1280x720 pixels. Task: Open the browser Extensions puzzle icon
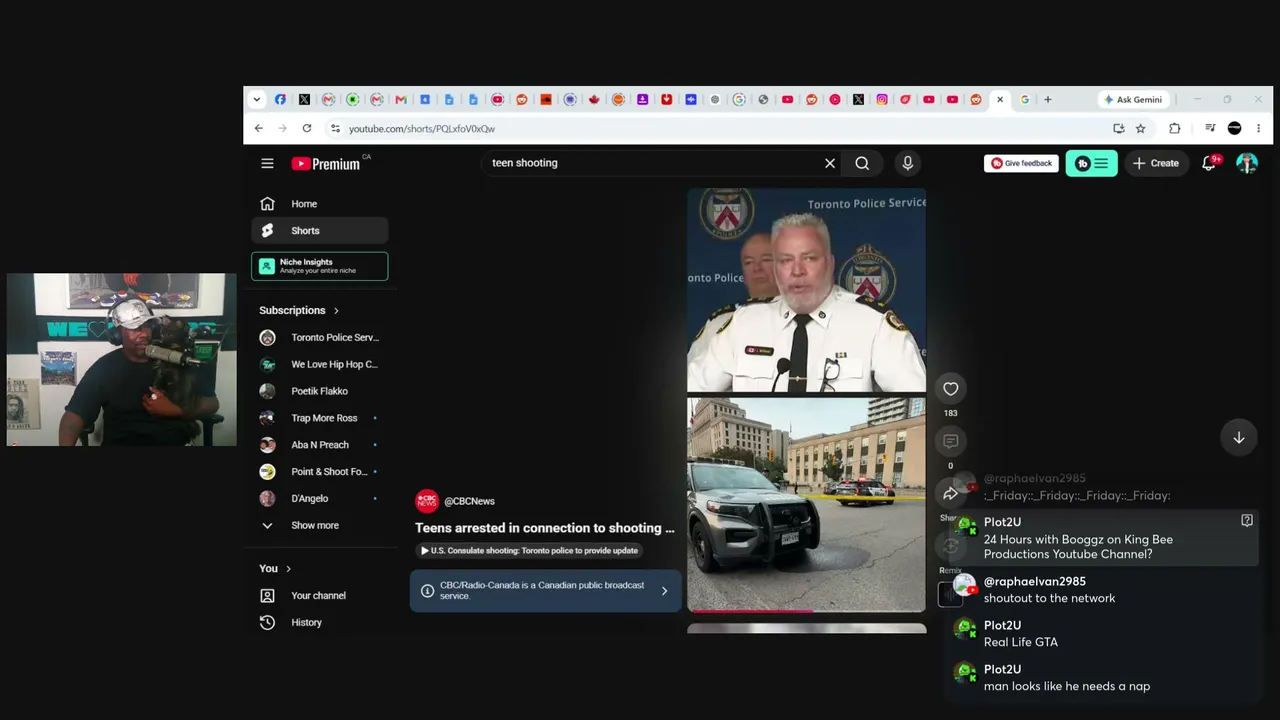(1175, 128)
